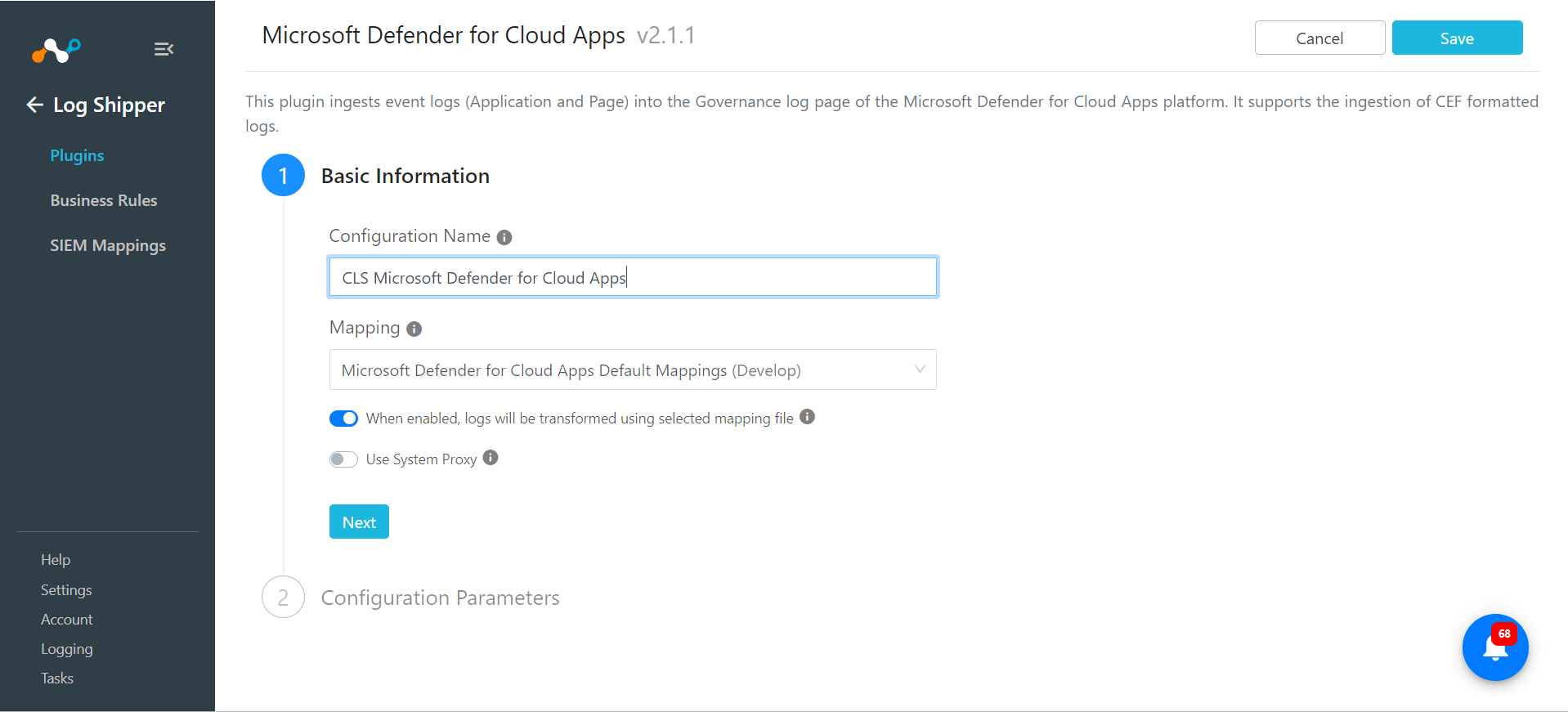This screenshot has width=1568, height=712.
Task: Show info for mapping transformation toggle
Action: 807,417
